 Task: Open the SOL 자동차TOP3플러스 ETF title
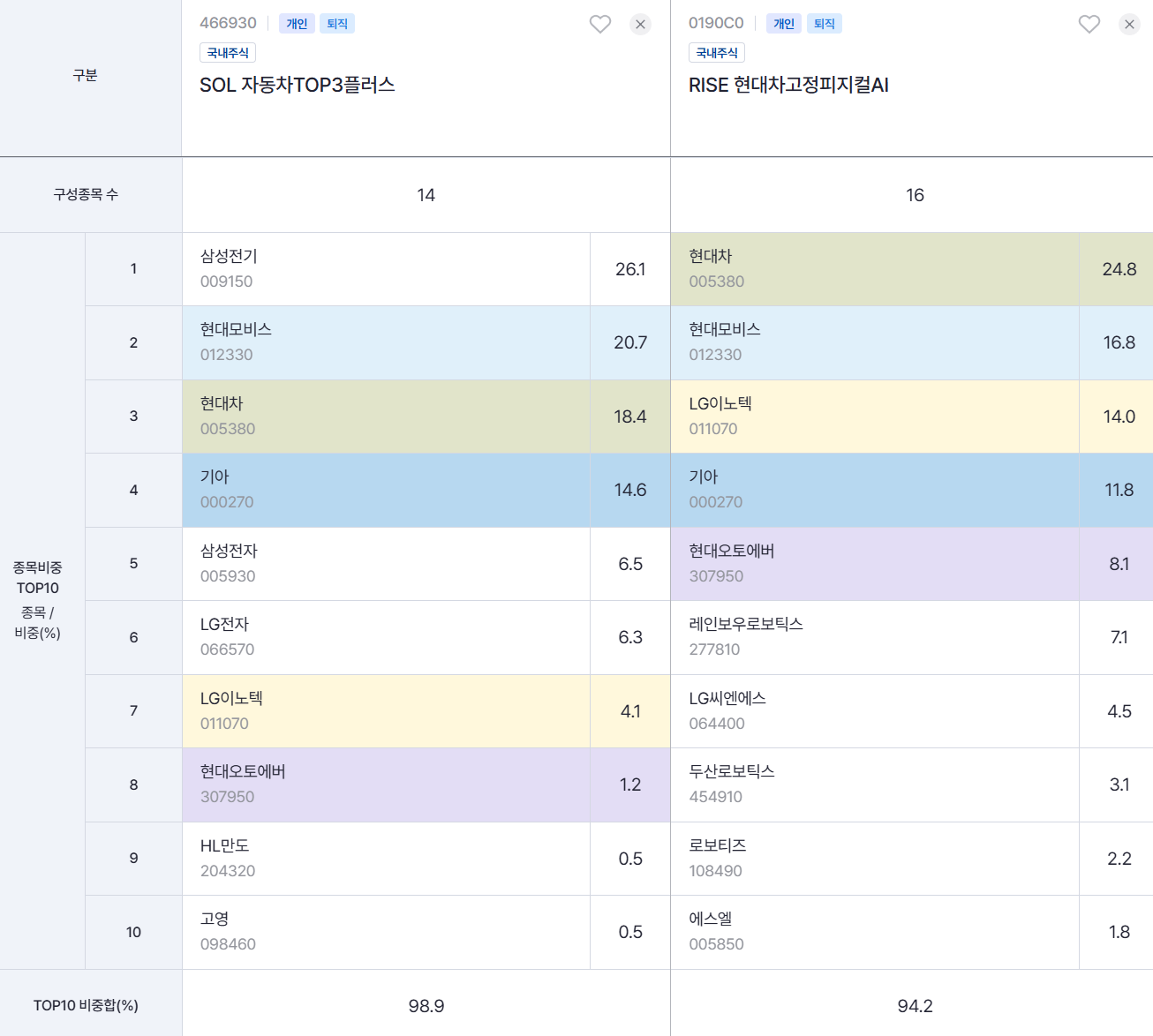coord(298,85)
